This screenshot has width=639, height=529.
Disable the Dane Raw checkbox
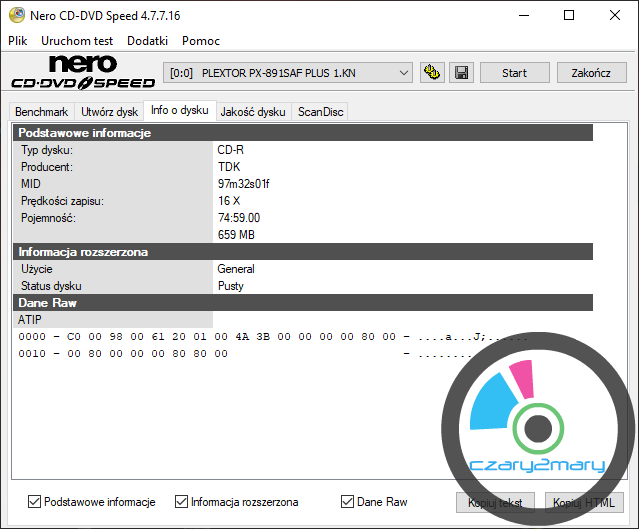pyautogui.click(x=347, y=502)
